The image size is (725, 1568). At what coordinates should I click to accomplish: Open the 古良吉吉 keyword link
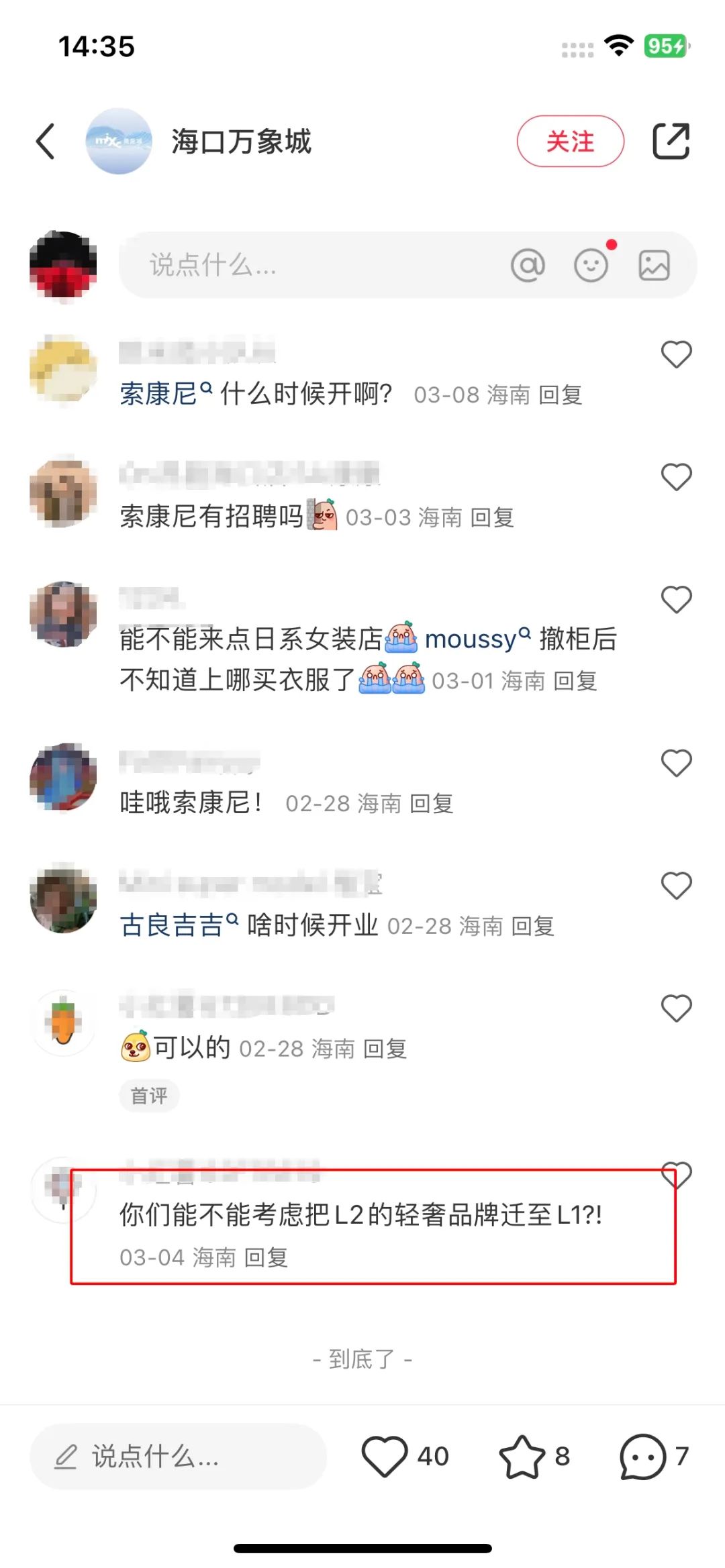click(x=179, y=925)
